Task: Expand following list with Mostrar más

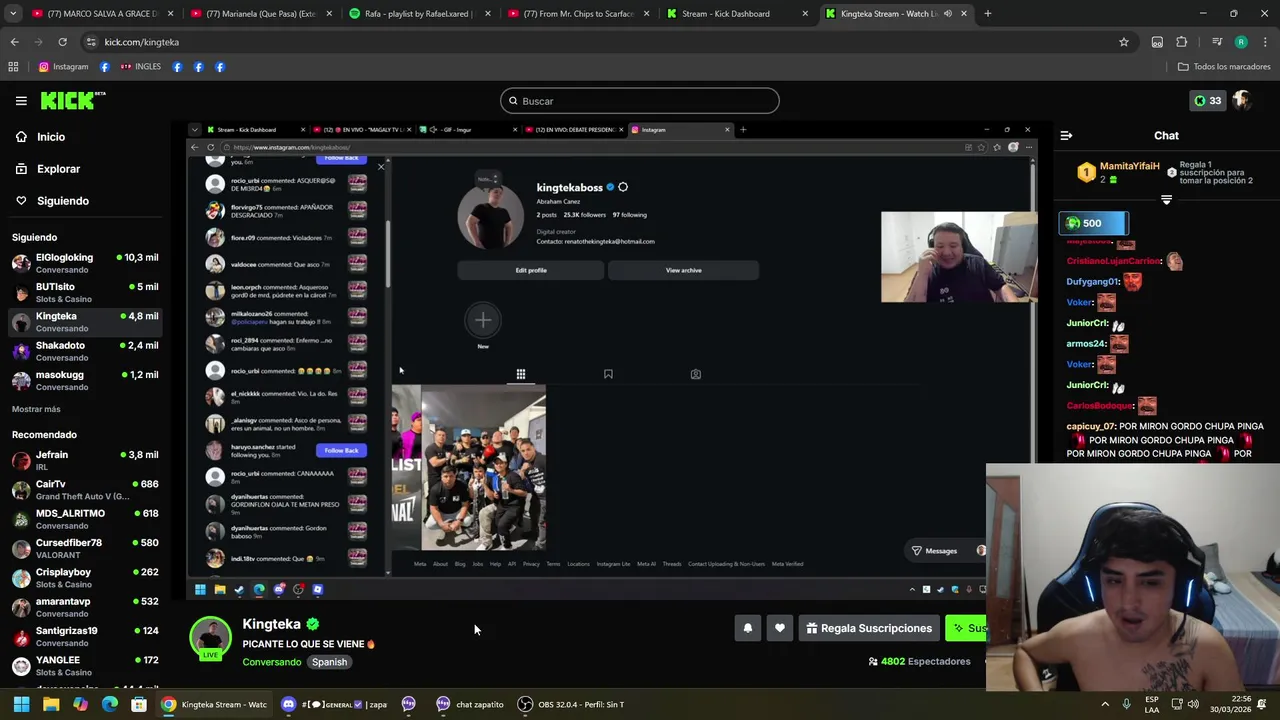Action: coord(36,409)
